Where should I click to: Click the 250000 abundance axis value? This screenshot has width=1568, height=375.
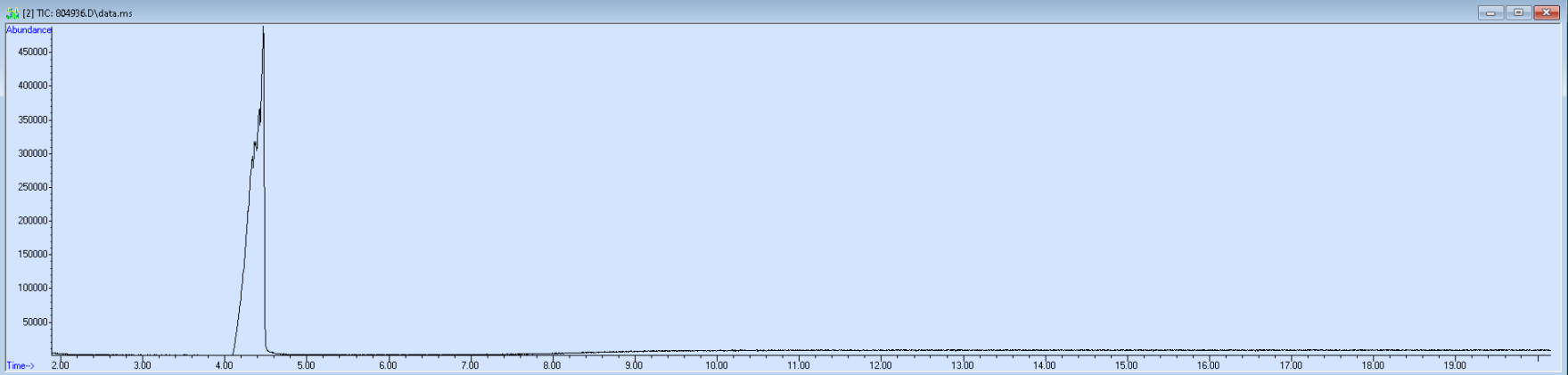[x=32, y=187]
